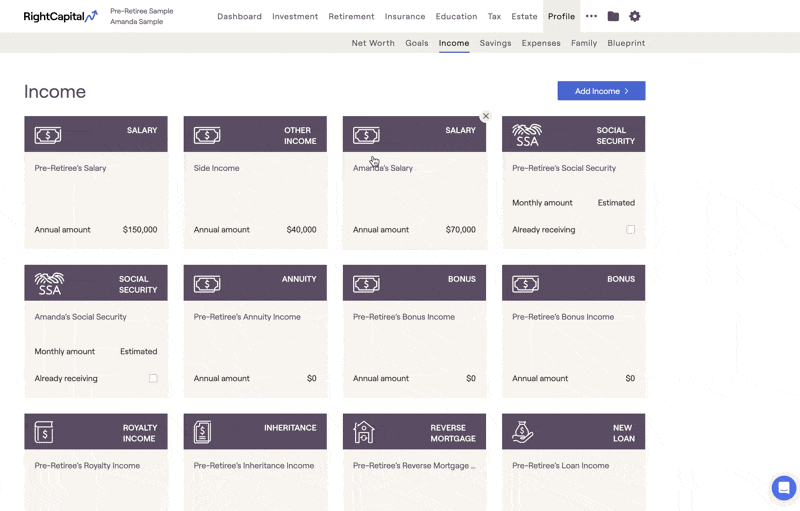Click the Pre-Retiree's Annuity Income label

pyautogui.click(x=247, y=317)
